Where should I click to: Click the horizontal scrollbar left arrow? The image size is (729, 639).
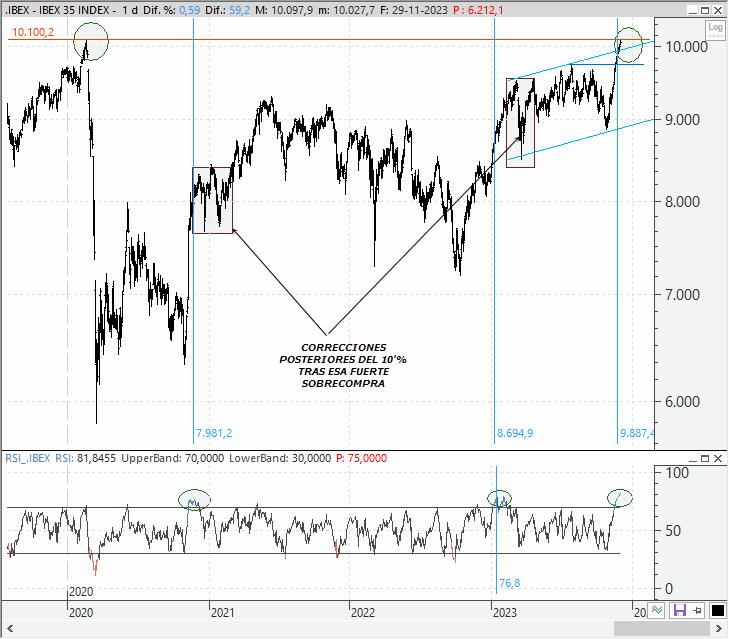point(10,629)
